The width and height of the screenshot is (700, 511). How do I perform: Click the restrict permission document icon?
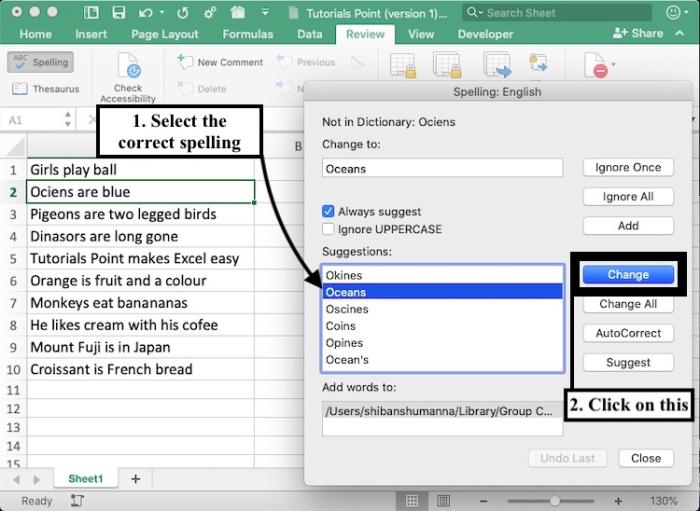(596, 65)
